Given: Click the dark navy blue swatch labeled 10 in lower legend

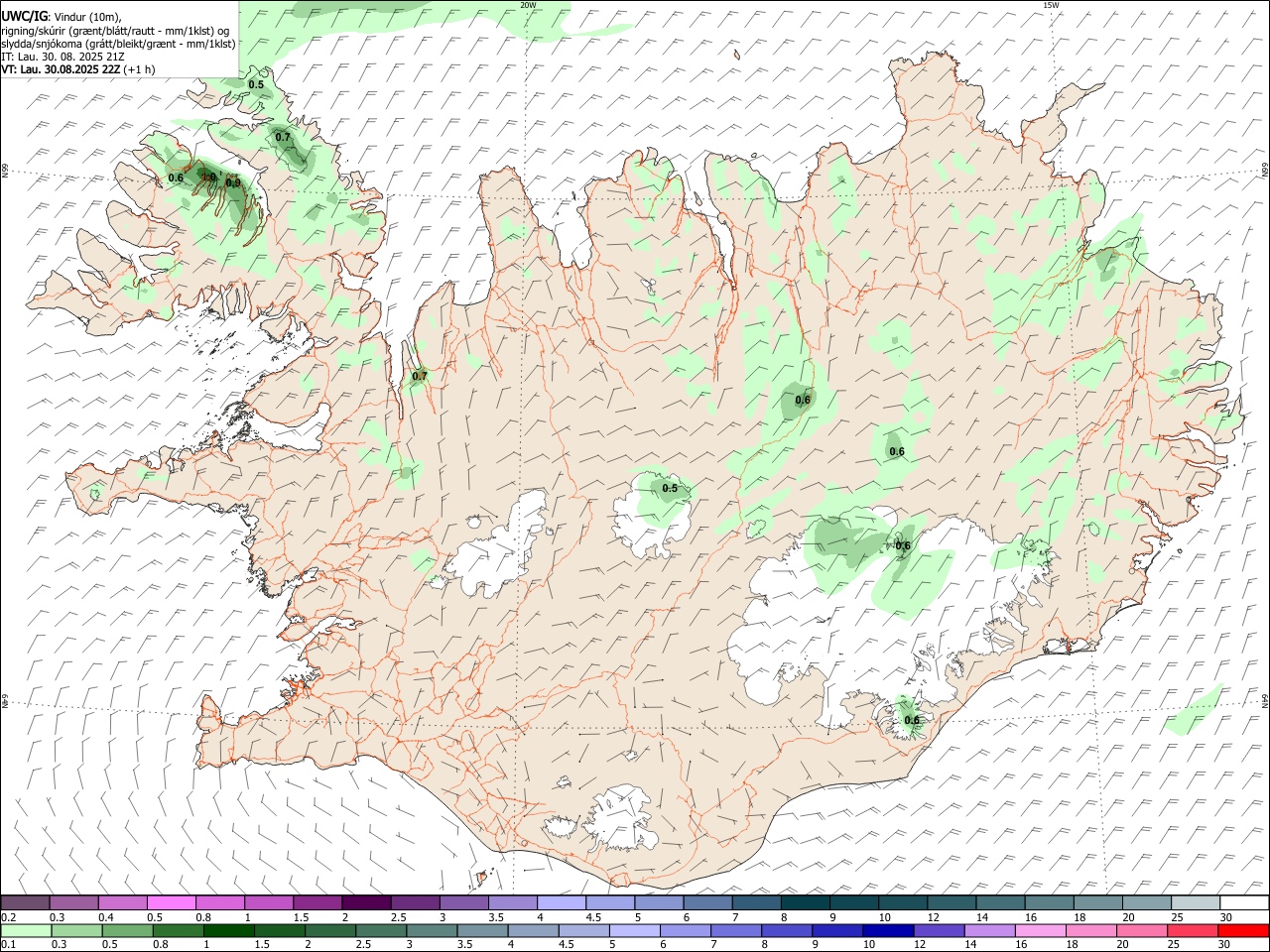Looking at the screenshot, I should (888, 930).
